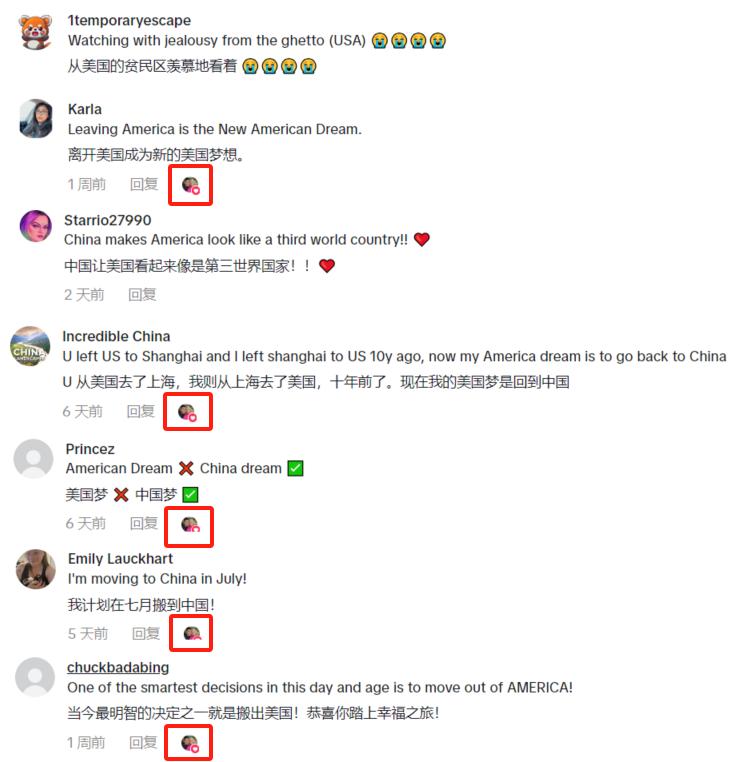
Task: Click creator-liked badge under Emily Lauckhart's comment
Action: coord(192,633)
